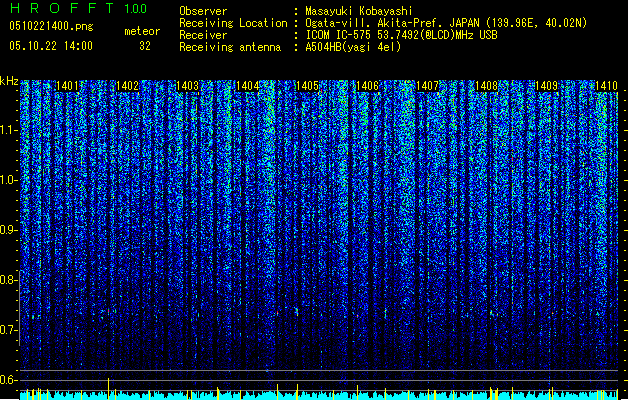Click the 0.6 kHz axis label
The height and width of the screenshot is (400, 629).
[8, 380]
